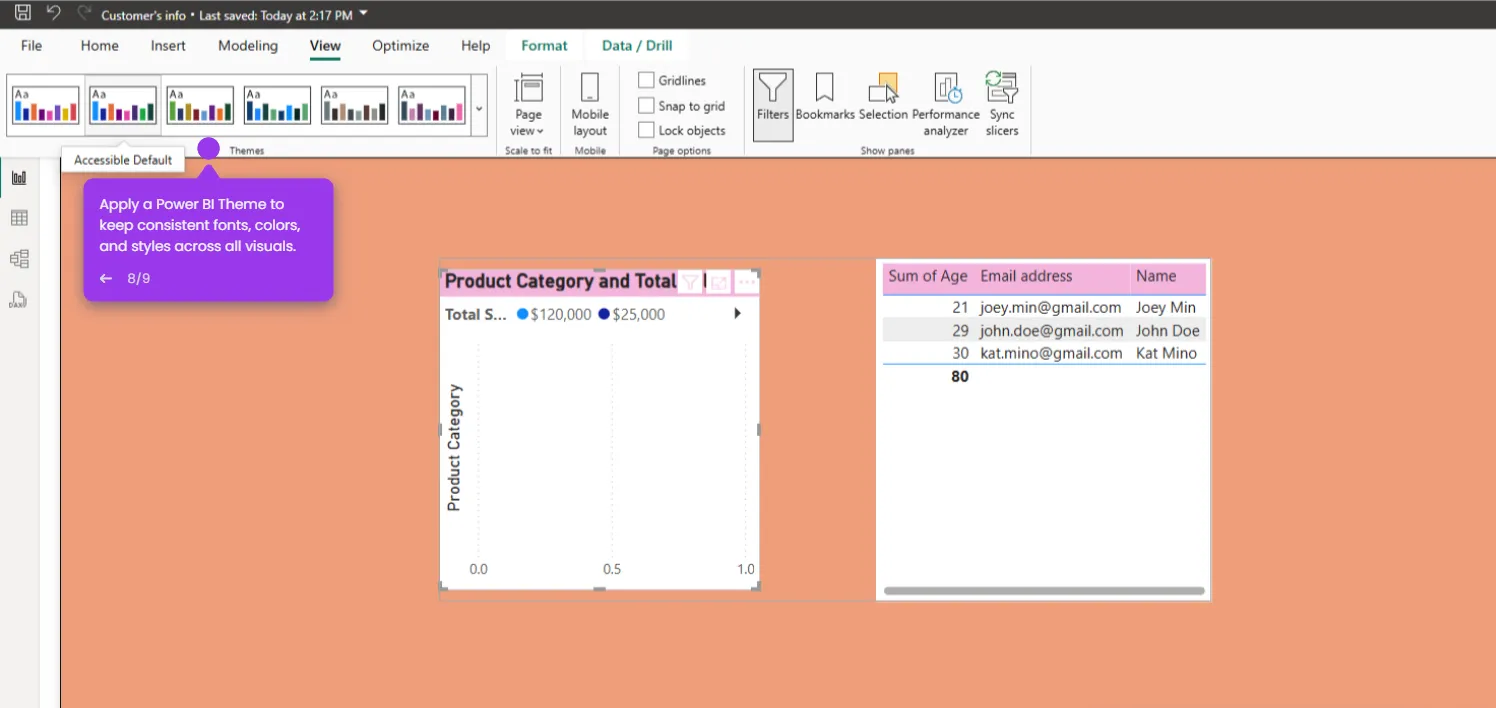1496x708 pixels.
Task: Select the john.doe@gmail.com cell
Action: pos(1052,331)
